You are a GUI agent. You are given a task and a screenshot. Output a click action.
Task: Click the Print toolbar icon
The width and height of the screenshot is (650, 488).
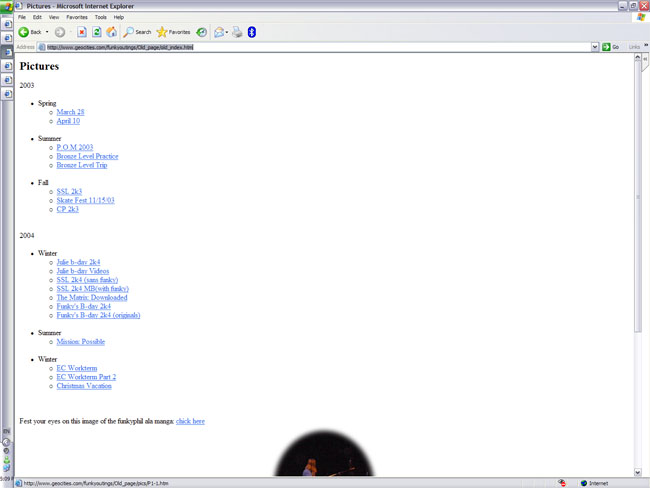coord(237,32)
